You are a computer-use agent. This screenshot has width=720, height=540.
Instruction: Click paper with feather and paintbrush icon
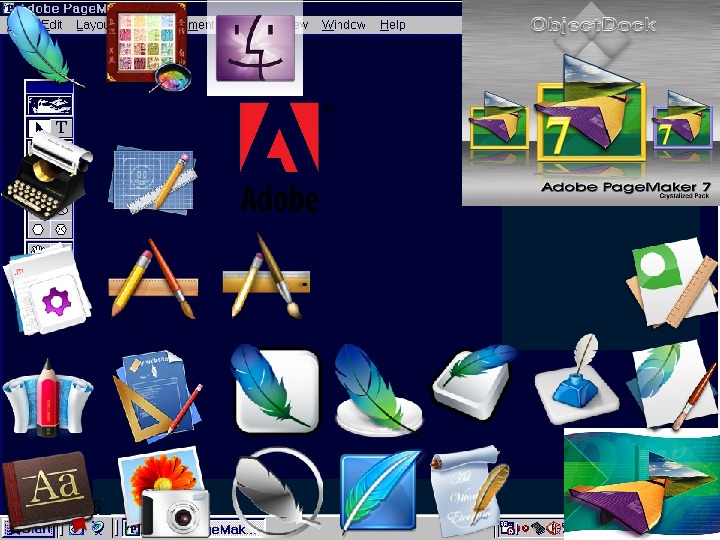pos(672,386)
